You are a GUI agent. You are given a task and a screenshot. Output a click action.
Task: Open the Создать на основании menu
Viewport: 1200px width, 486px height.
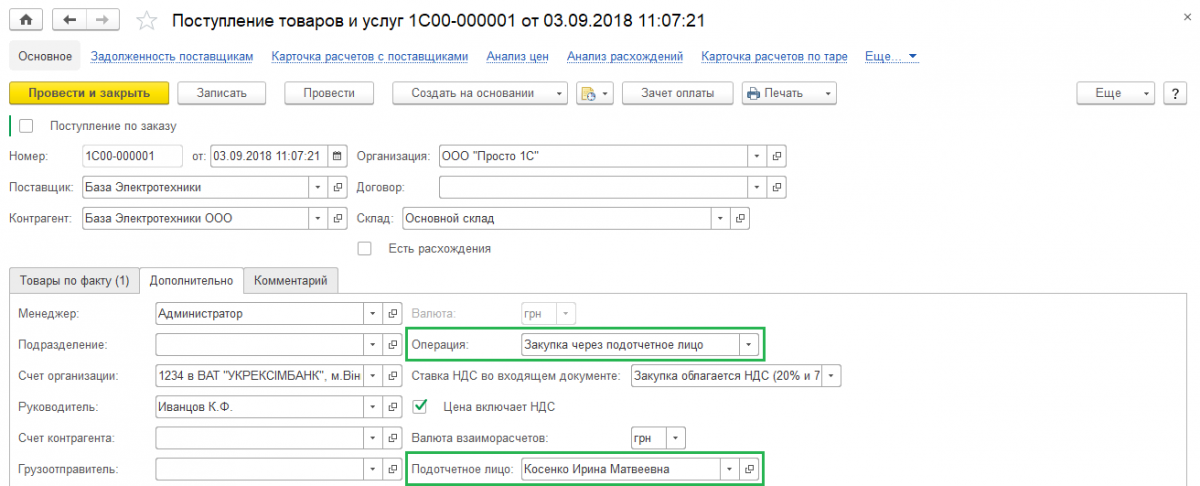(x=480, y=93)
